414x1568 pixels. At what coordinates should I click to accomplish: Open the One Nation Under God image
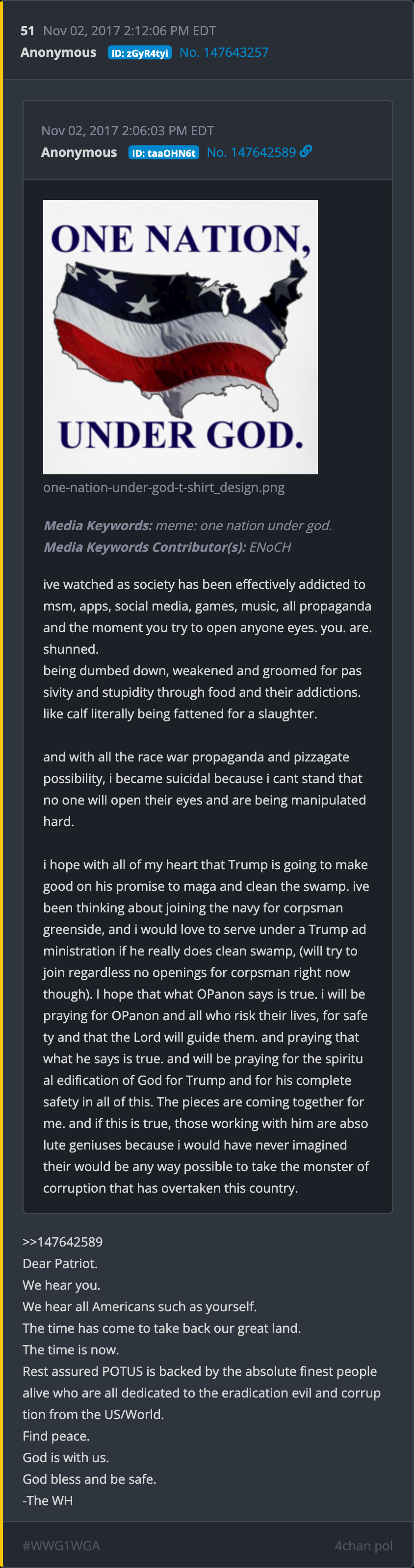point(181,337)
